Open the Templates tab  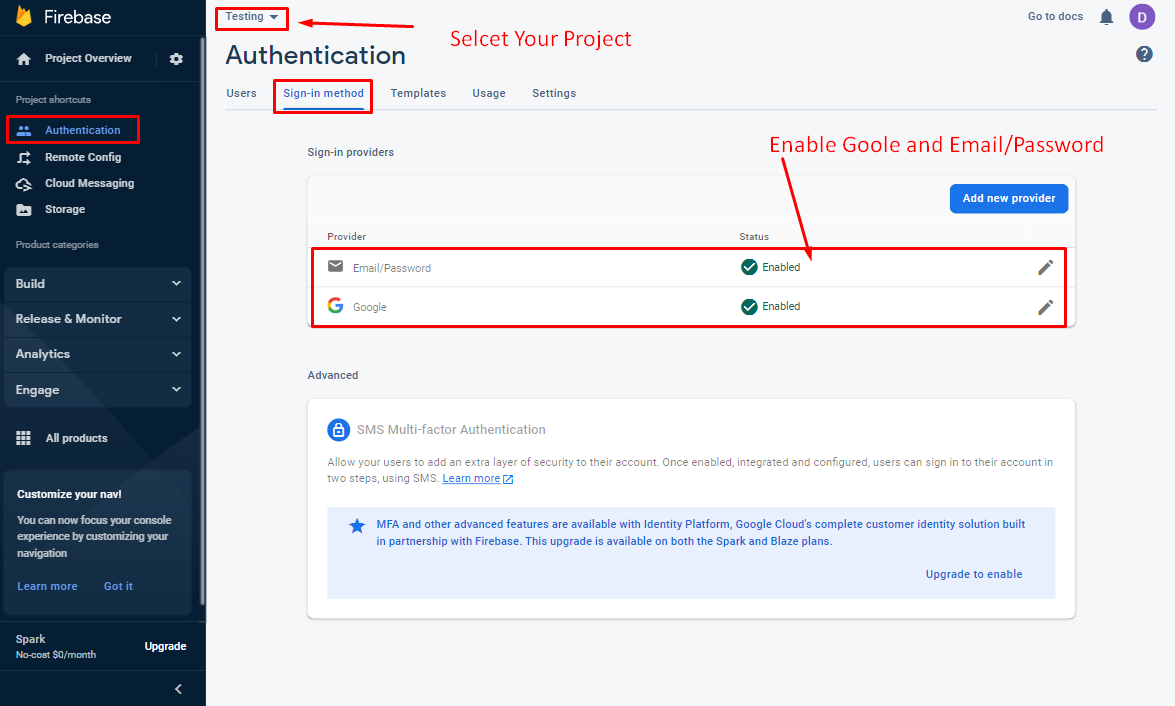tap(418, 93)
